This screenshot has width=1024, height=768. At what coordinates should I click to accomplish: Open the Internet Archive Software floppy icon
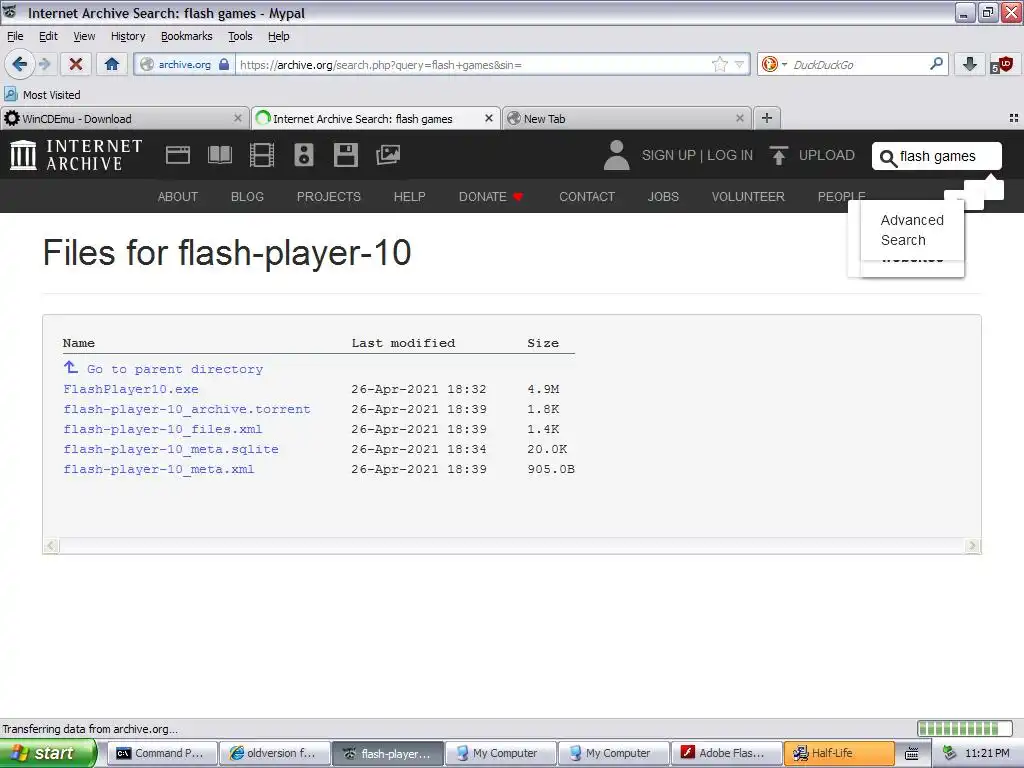[x=345, y=155]
